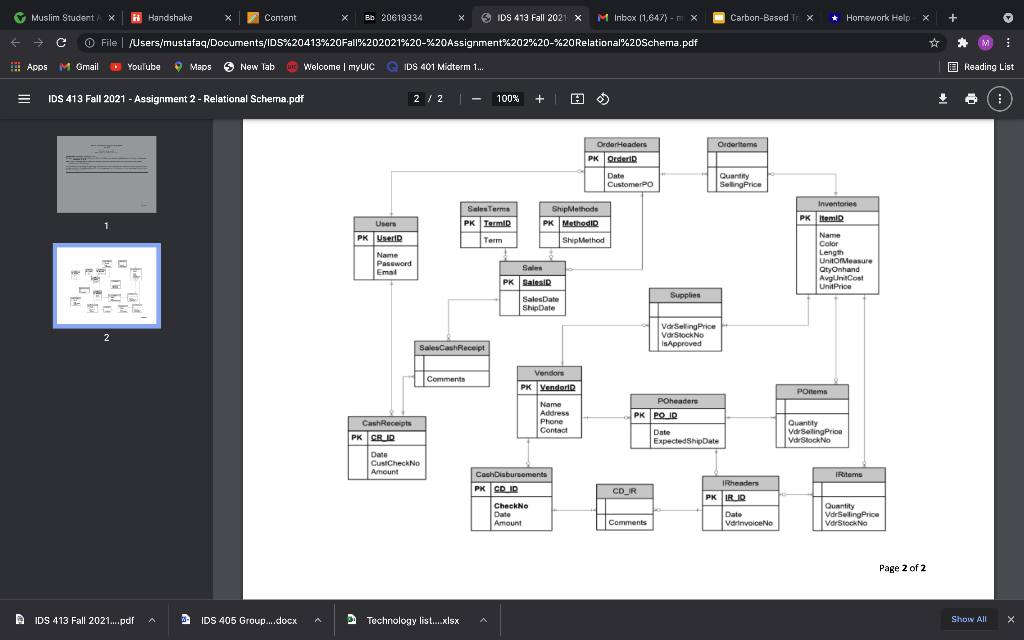1024x640 pixels.
Task: Expand the IDS 413 Fall 2021 download chevron
Action: point(151,620)
